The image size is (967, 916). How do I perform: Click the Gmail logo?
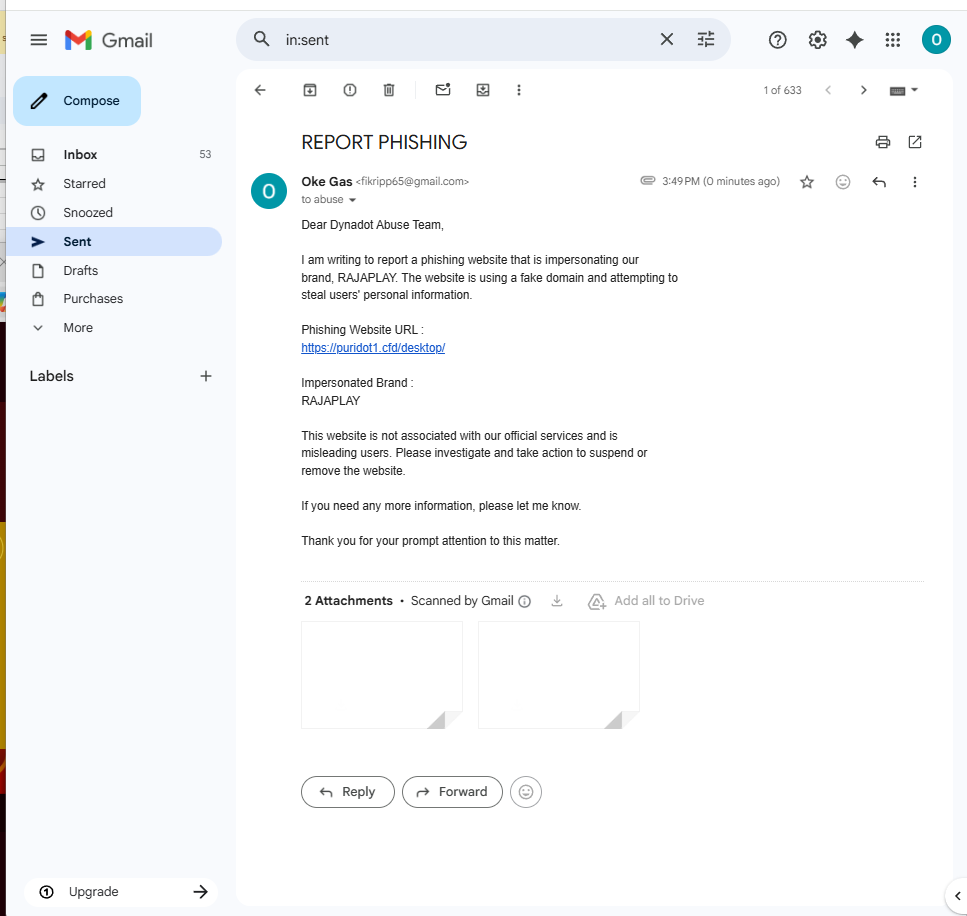(109, 40)
